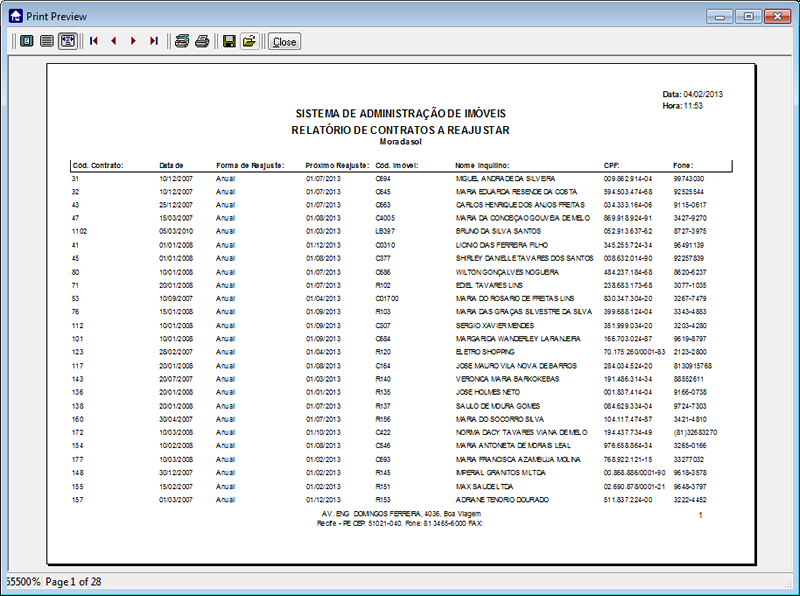Maximize the Print Preview window

coord(747,16)
